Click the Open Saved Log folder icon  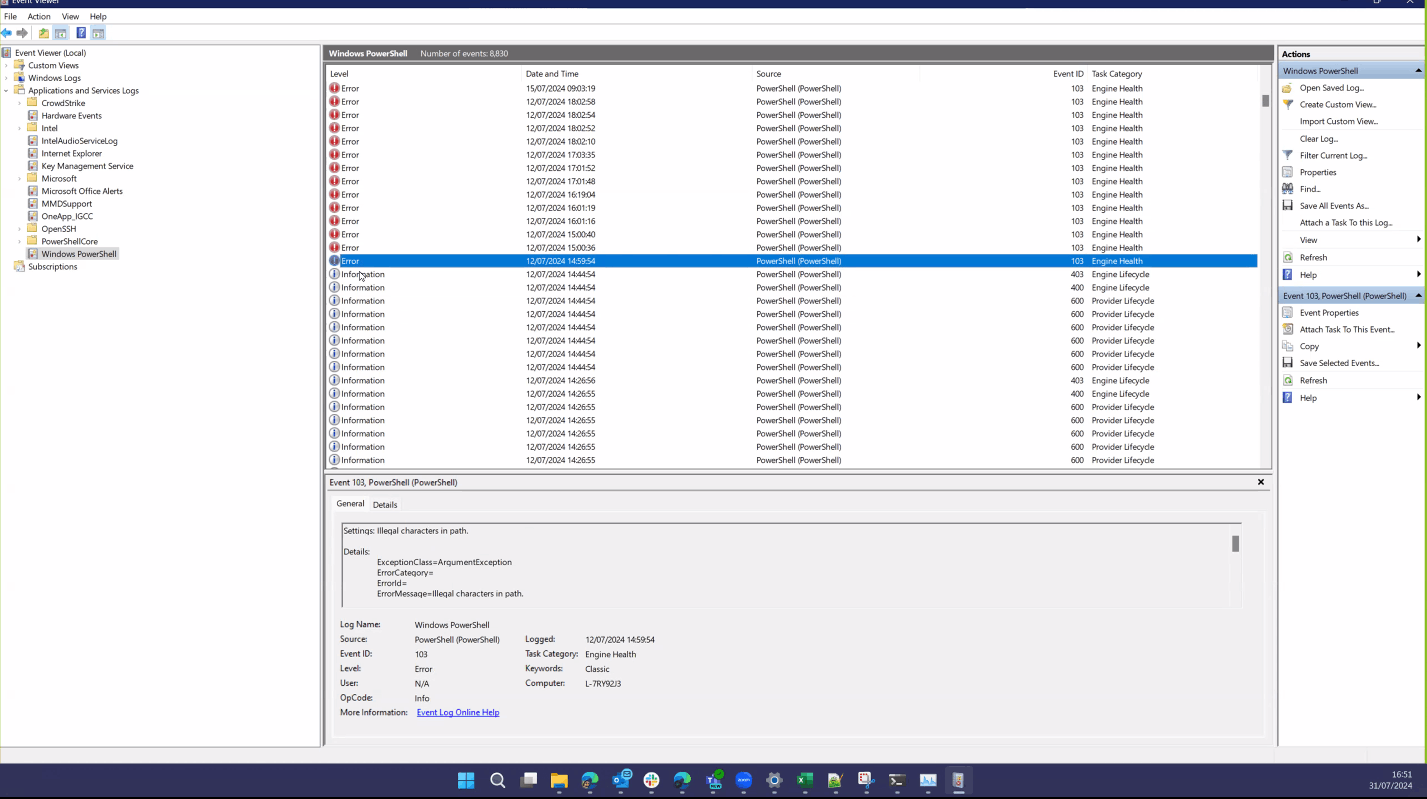(x=1288, y=88)
